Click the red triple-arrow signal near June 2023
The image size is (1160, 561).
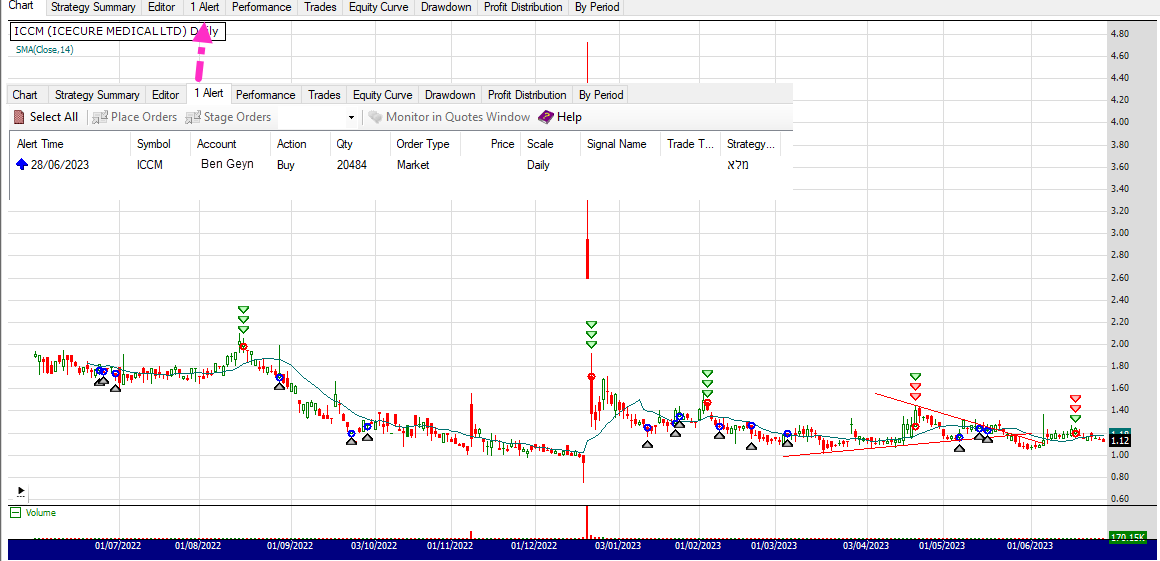pos(1075,409)
